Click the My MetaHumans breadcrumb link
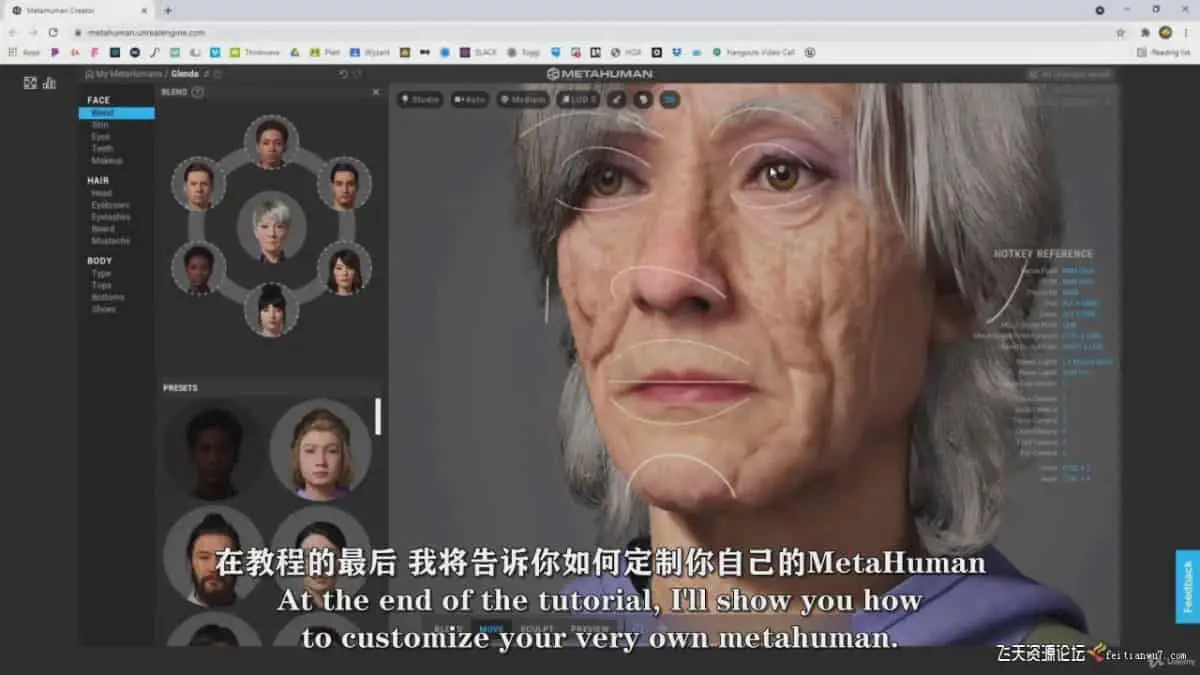The height and width of the screenshot is (675, 1200). pos(126,74)
